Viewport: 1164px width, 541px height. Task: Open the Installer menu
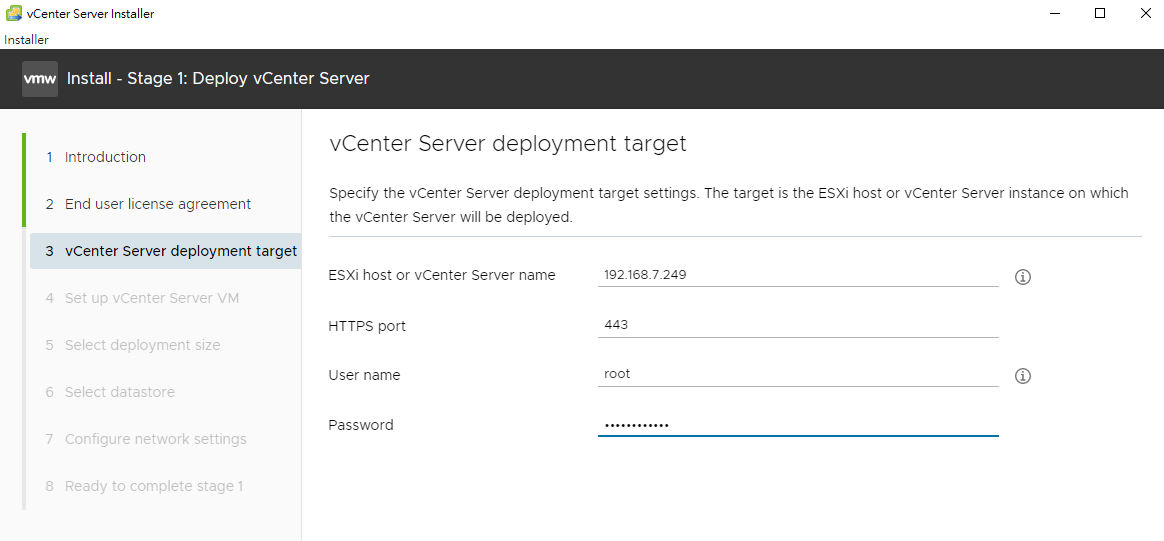27,40
